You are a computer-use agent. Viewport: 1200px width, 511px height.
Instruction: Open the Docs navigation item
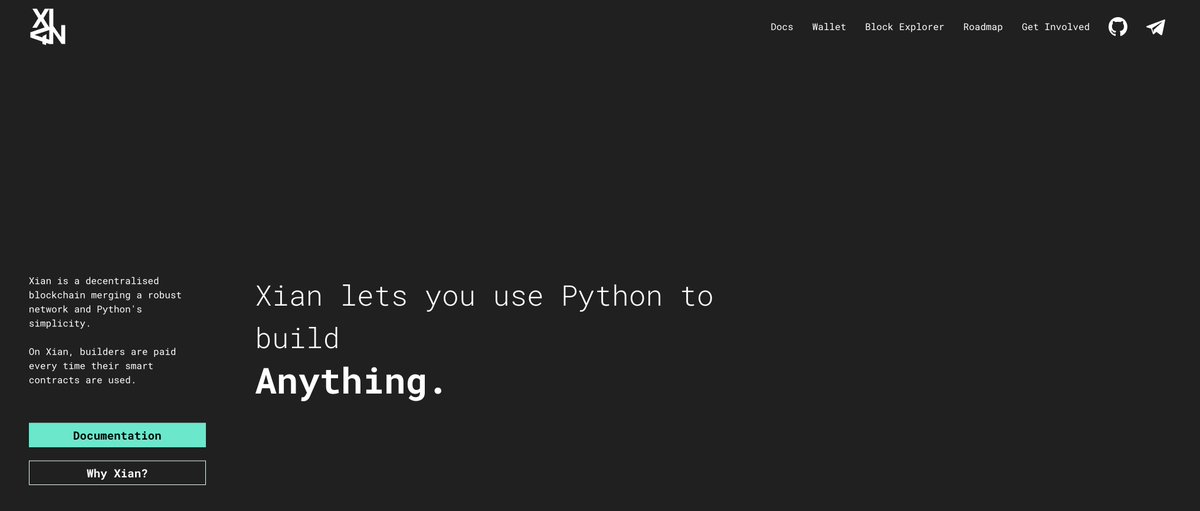pos(782,27)
